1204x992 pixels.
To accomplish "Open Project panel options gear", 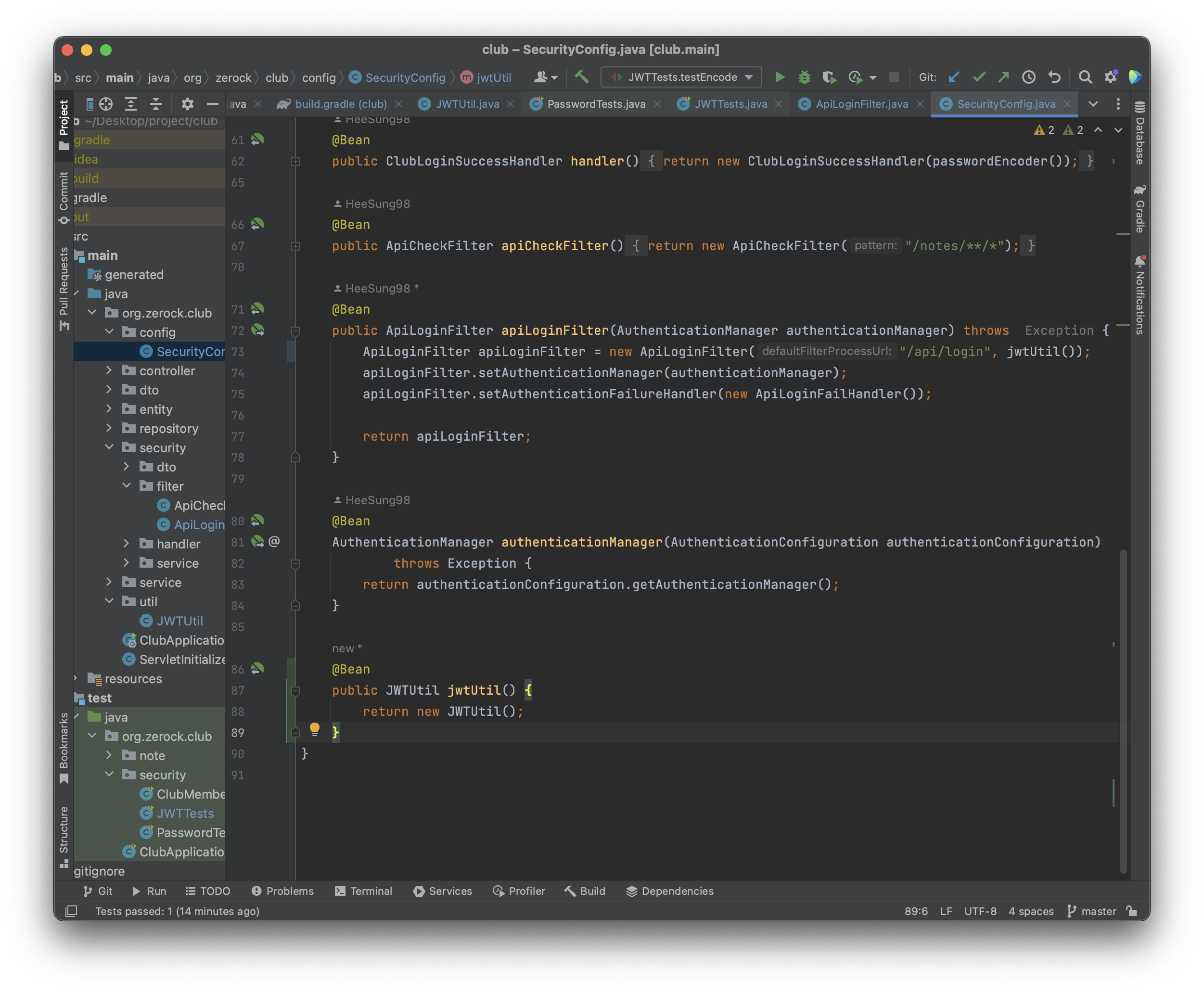I will click(x=187, y=104).
